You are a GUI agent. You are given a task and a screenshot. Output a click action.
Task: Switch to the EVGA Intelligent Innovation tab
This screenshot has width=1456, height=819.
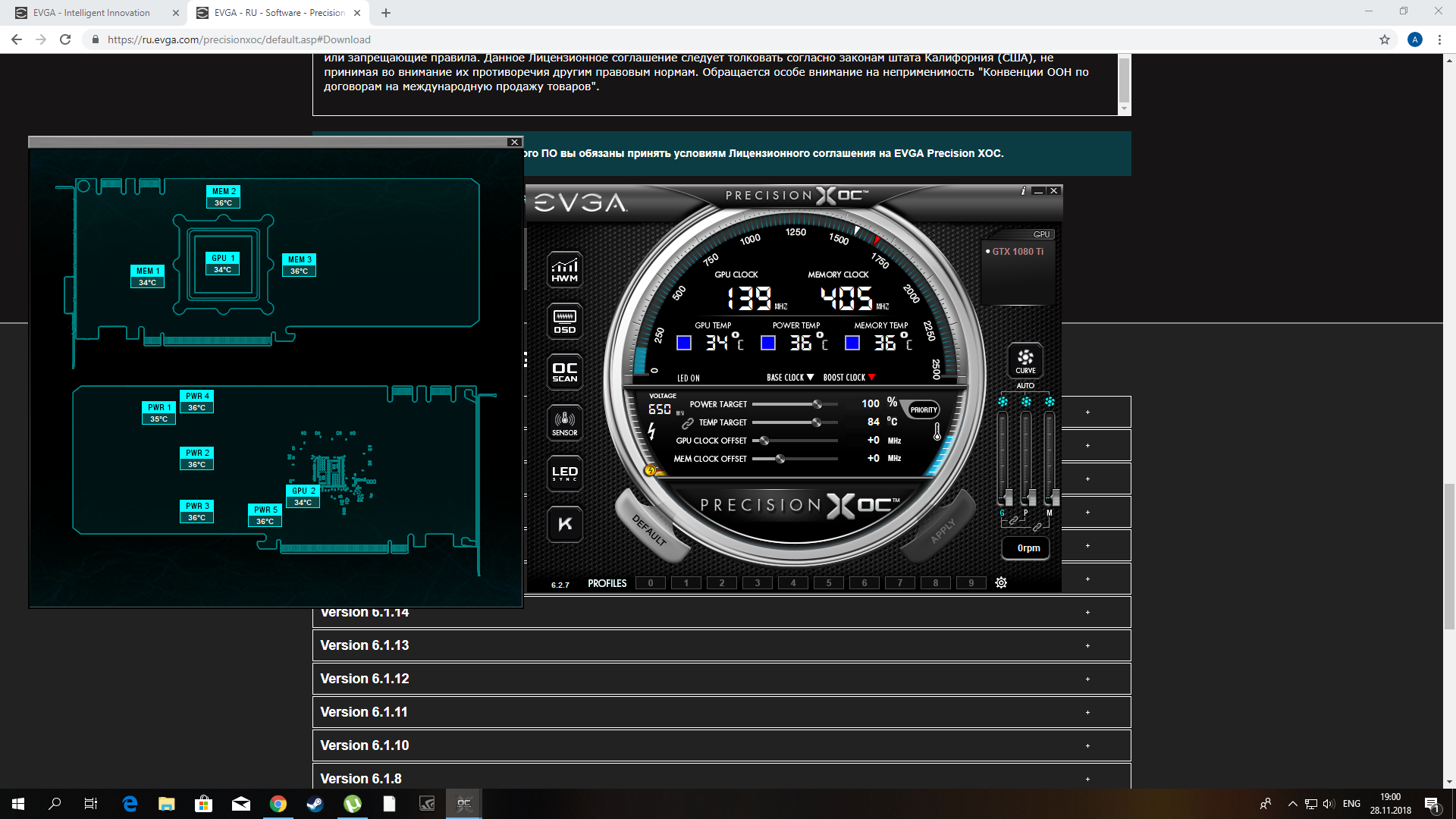tap(91, 13)
